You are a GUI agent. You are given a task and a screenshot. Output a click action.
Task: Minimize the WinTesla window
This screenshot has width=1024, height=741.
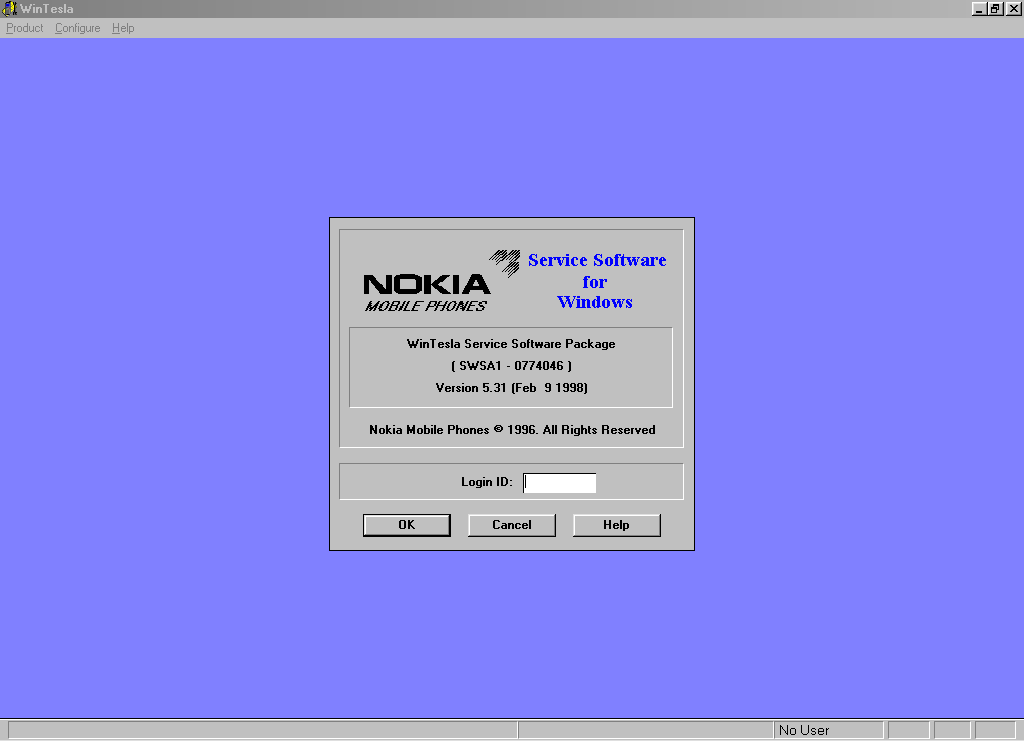979,8
